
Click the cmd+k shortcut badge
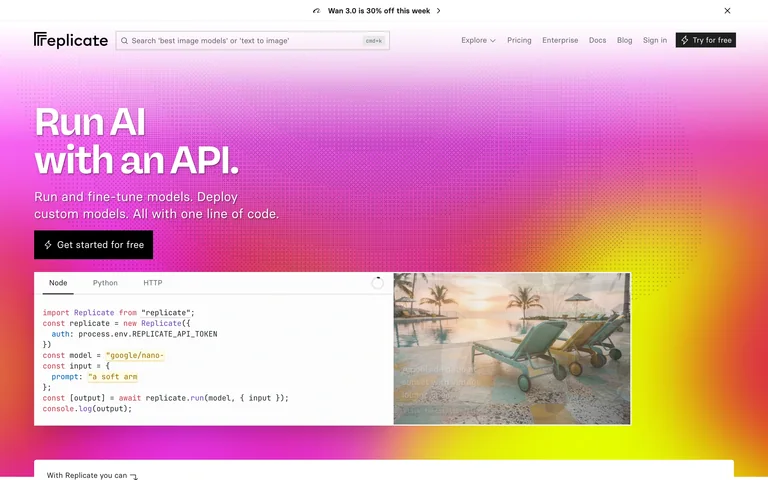(374, 41)
